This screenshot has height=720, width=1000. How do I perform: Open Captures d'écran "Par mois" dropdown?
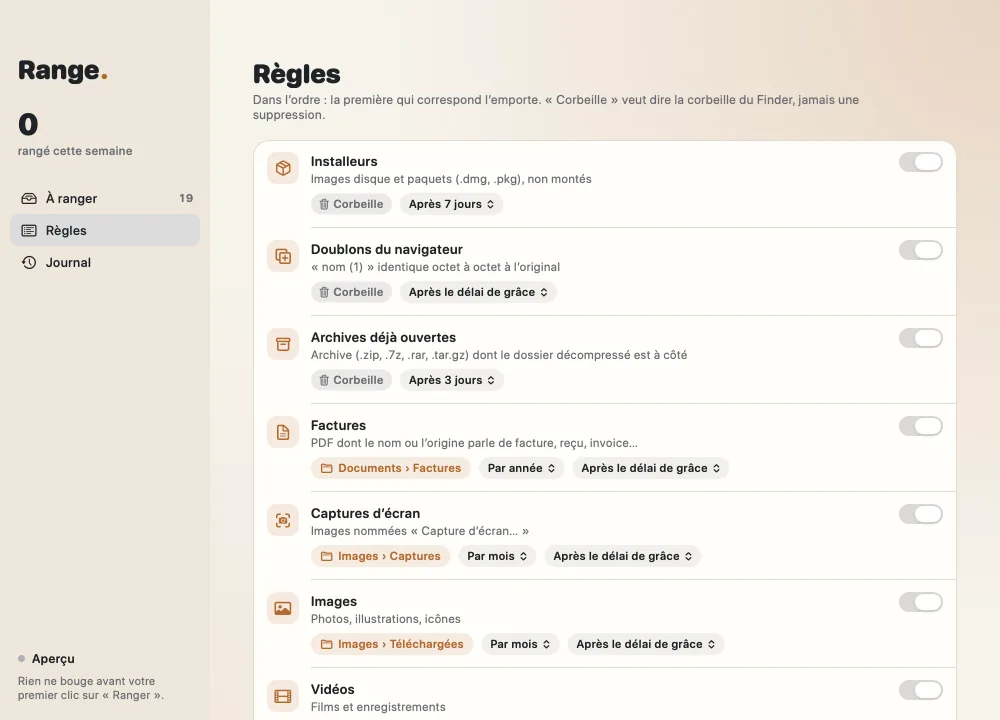point(497,556)
